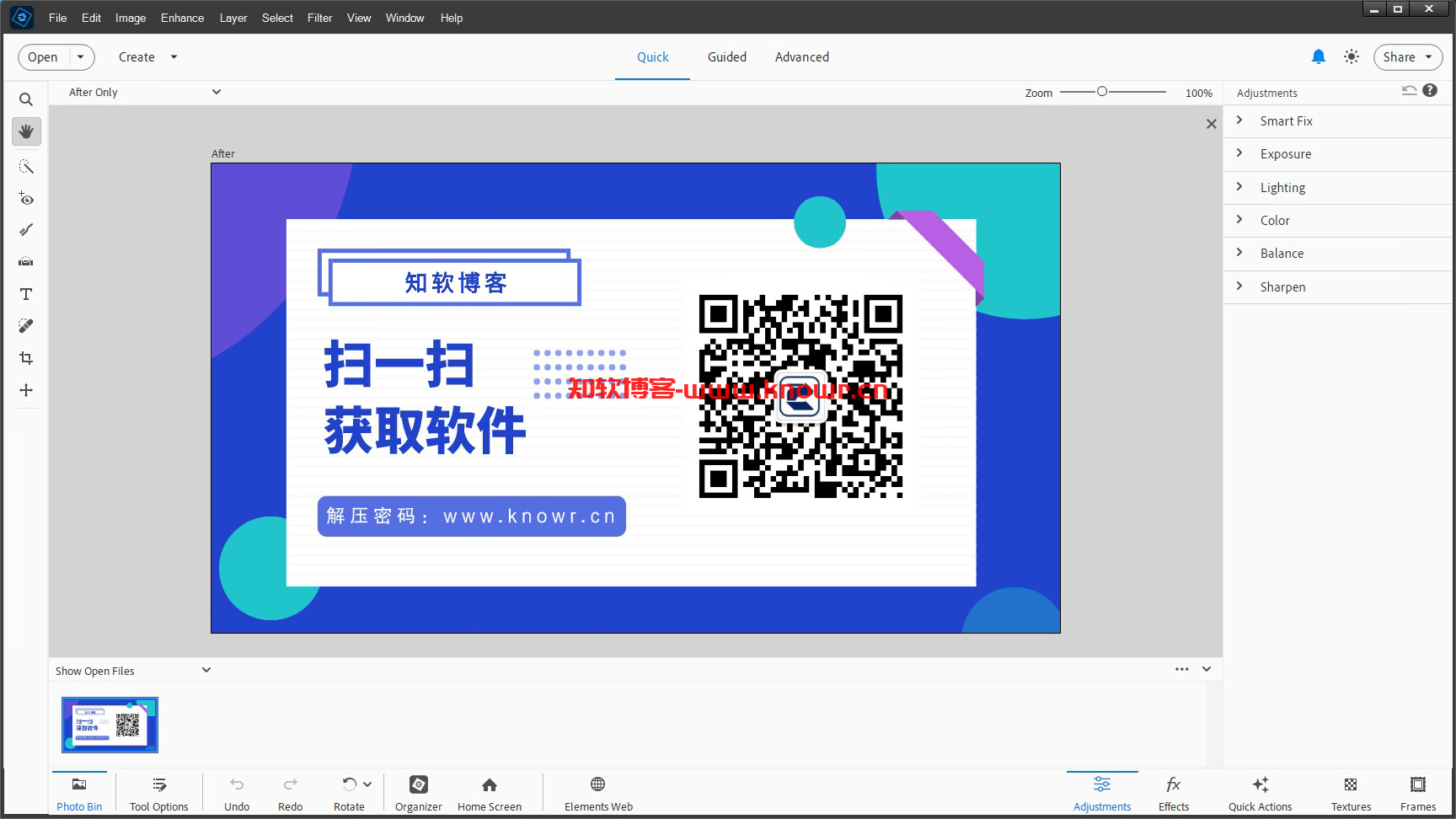Open Rotate options dropdown arrow
1456x819 pixels.
pyautogui.click(x=367, y=784)
